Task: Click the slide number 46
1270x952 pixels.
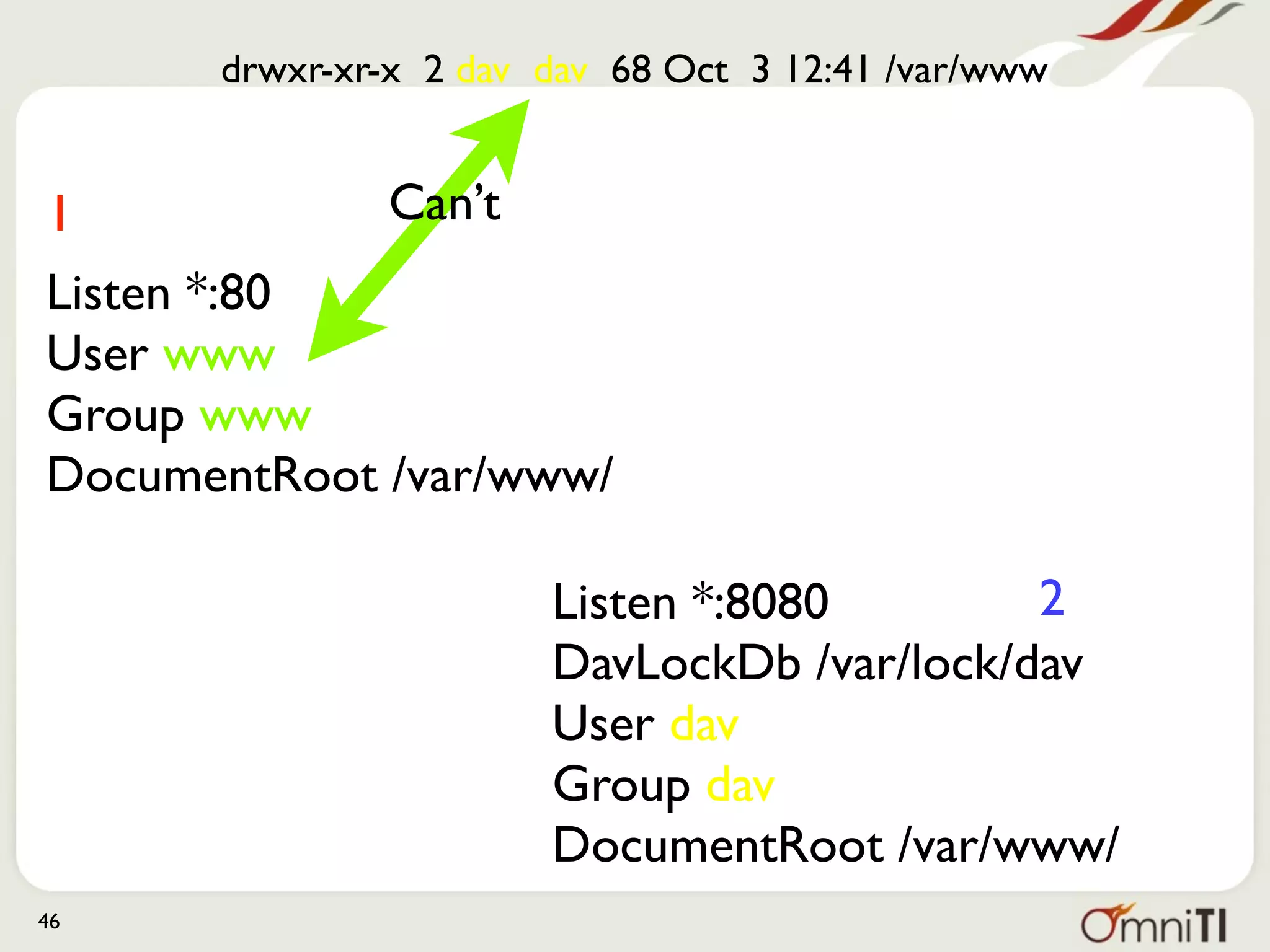Action: 48,921
